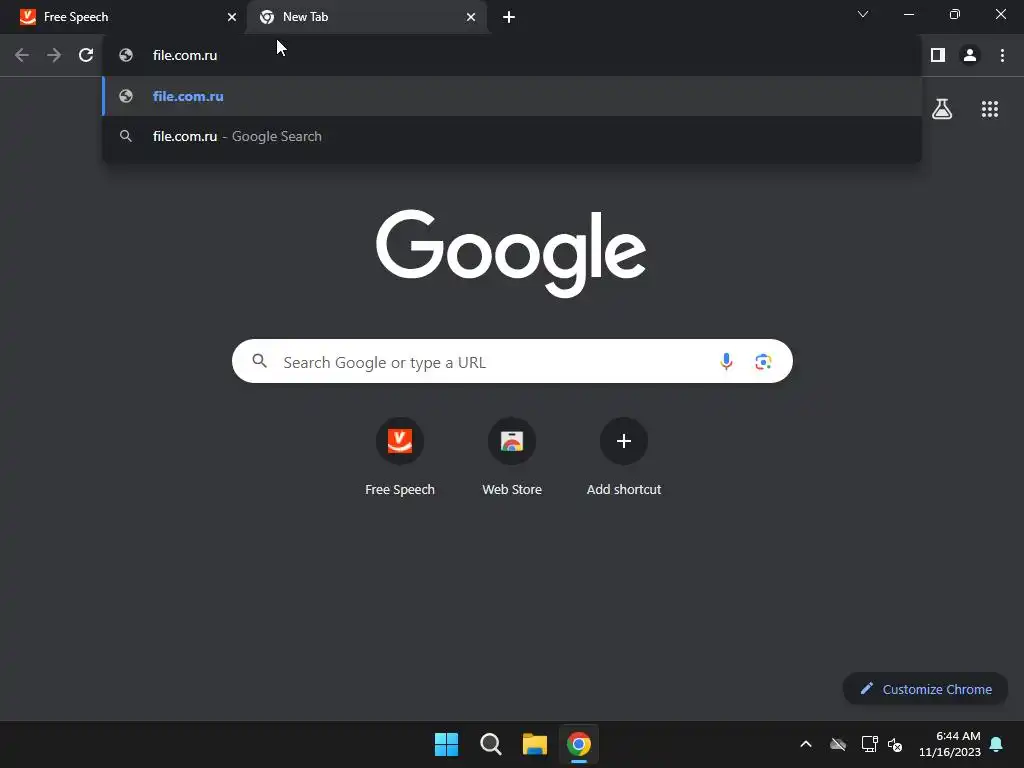Show hidden system tray icons
The image size is (1024, 768).
tap(806, 744)
